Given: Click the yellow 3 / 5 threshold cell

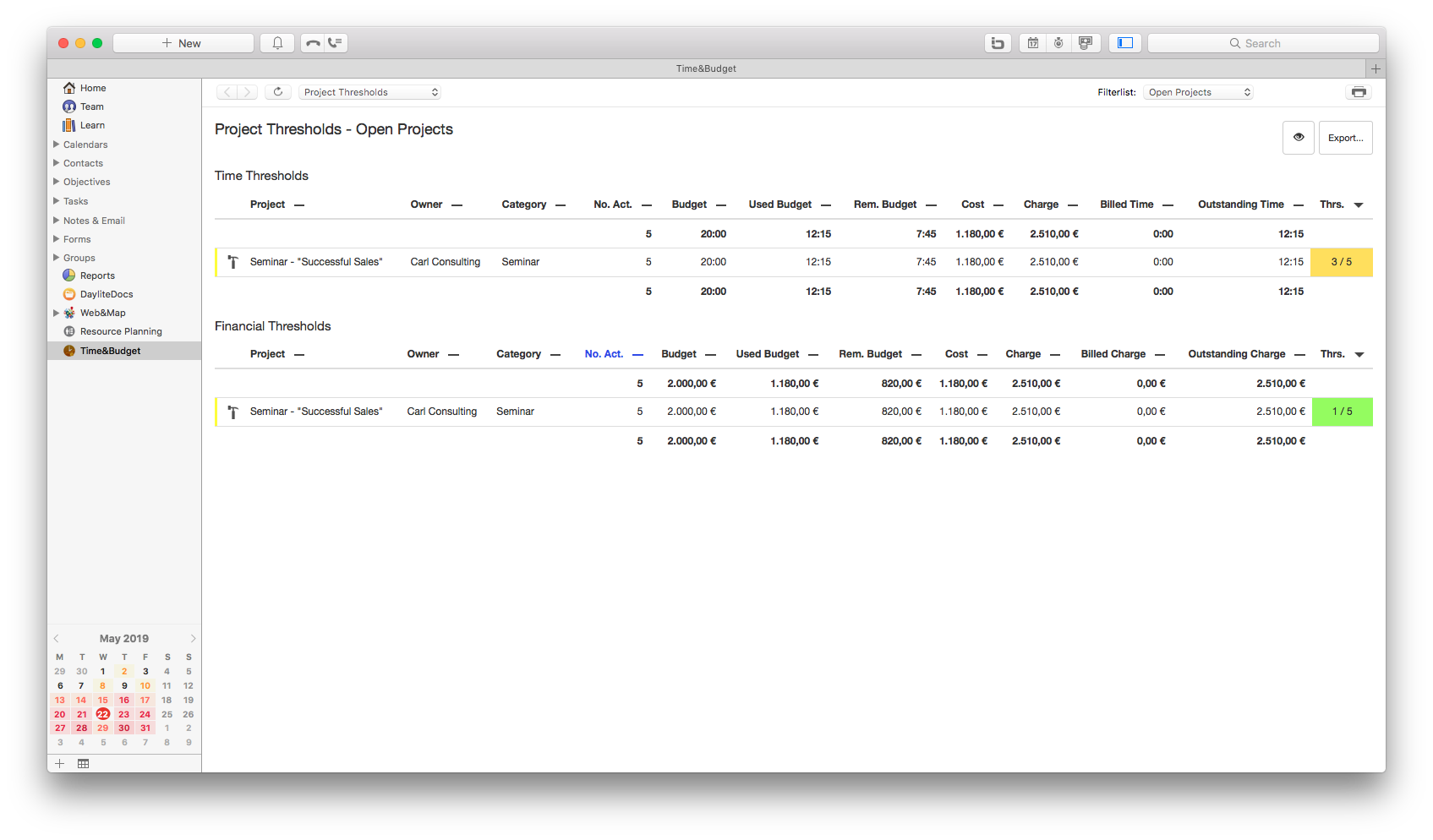Looking at the screenshot, I should [1341, 262].
